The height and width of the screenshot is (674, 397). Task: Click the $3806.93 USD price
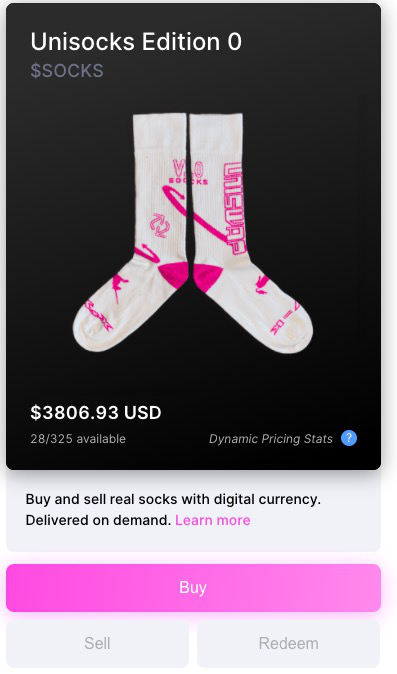(96, 413)
